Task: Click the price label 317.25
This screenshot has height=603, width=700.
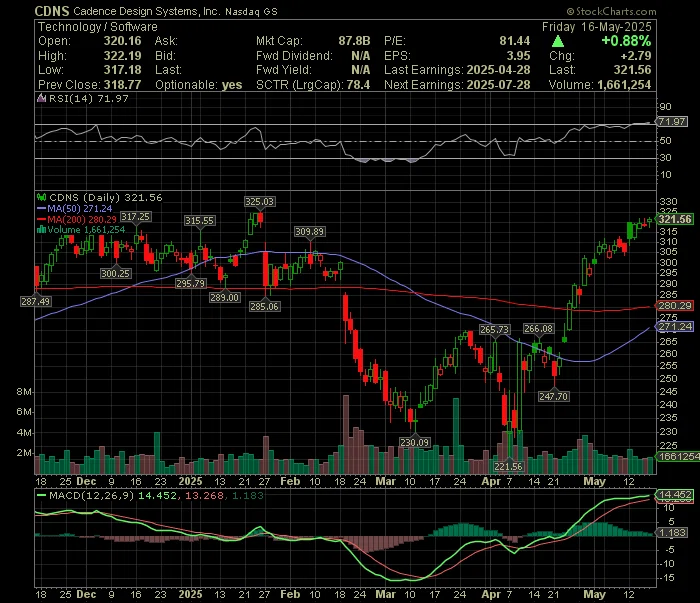Action: coord(136,216)
